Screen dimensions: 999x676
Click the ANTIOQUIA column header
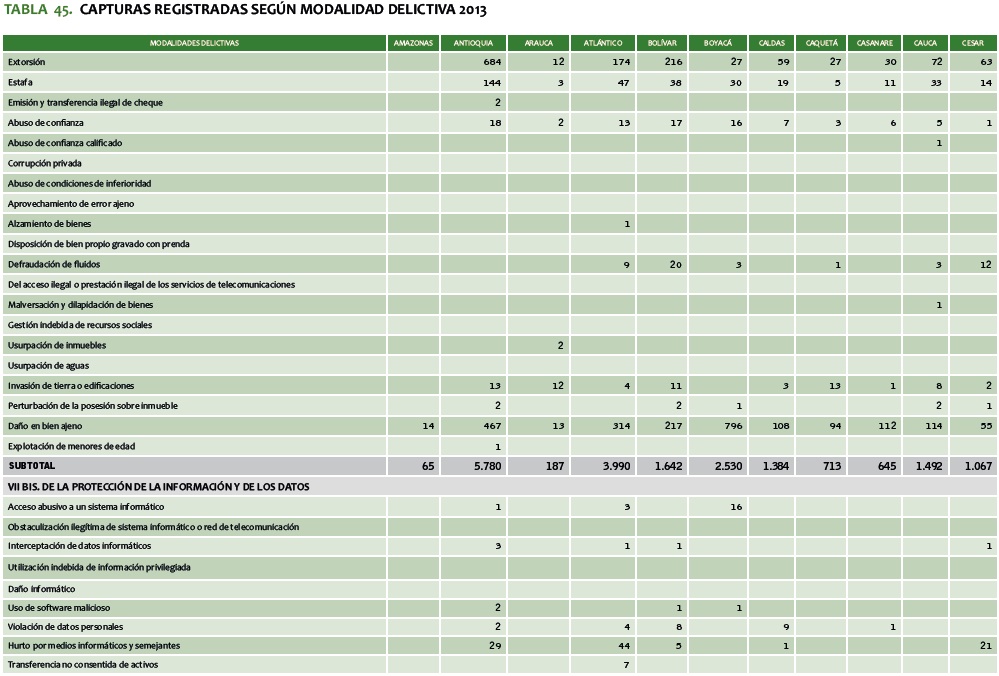point(472,43)
